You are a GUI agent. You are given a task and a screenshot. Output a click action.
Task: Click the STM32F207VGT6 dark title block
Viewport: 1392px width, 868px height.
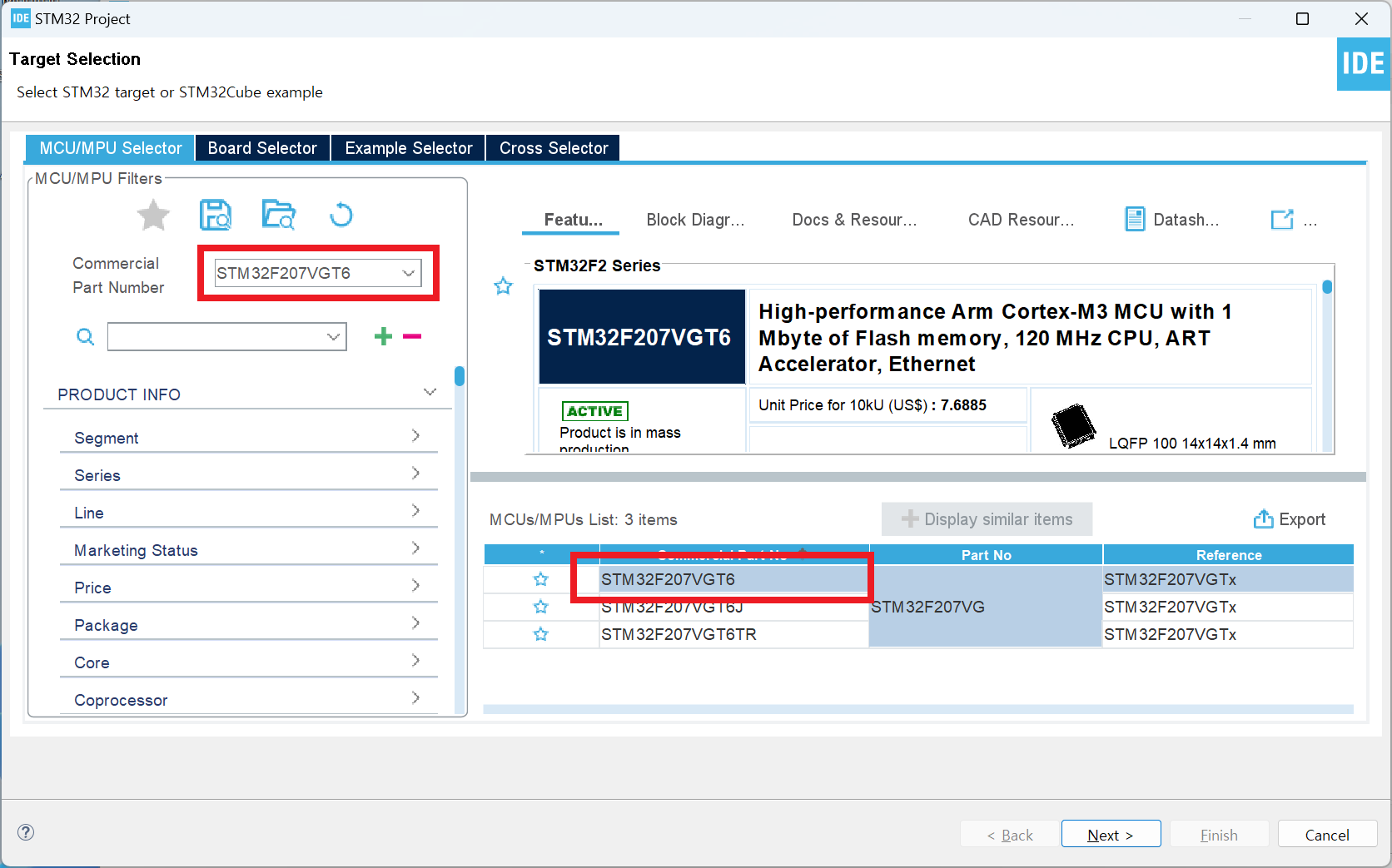pos(642,336)
